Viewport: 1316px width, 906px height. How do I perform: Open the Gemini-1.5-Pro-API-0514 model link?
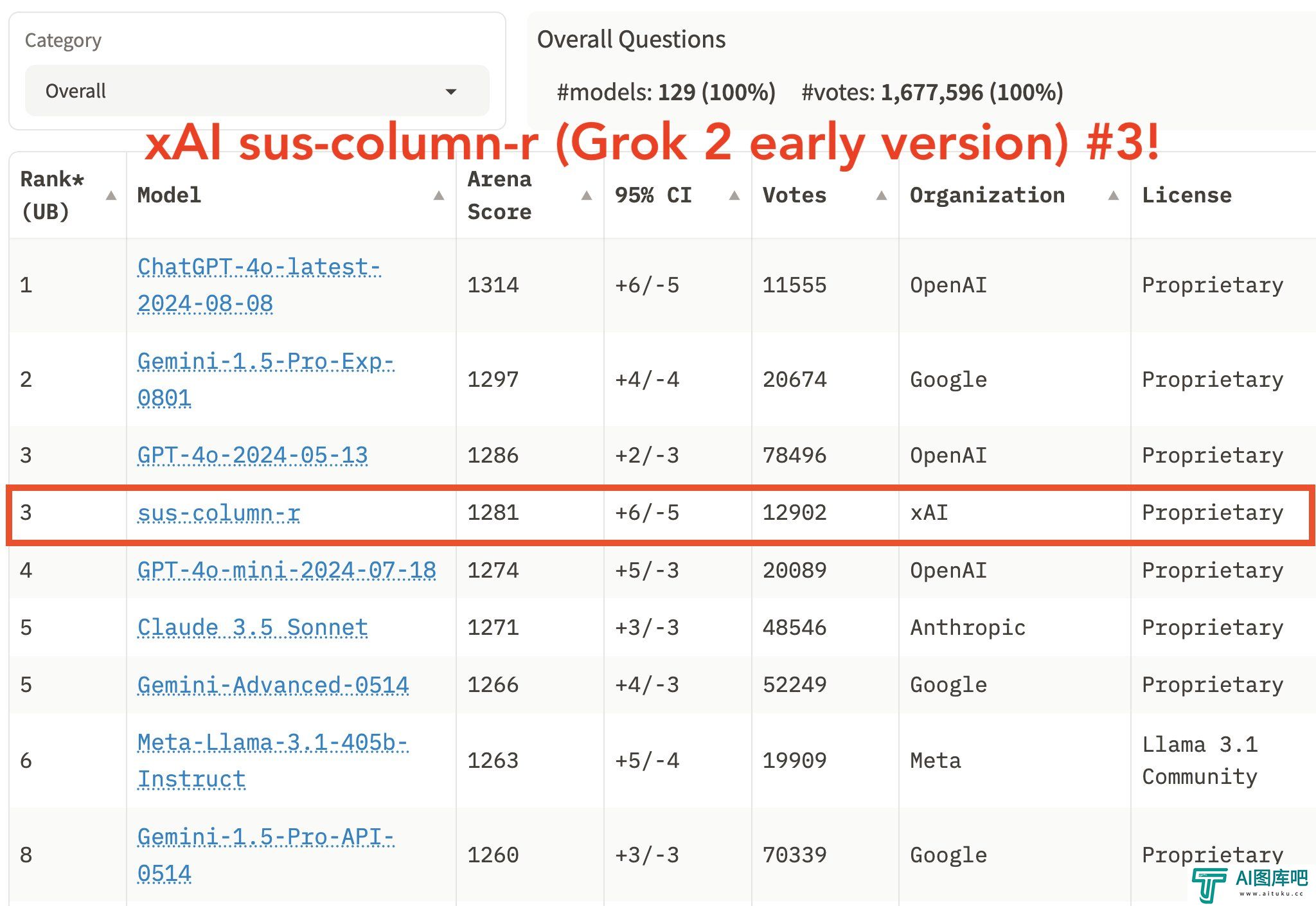[265, 855]
